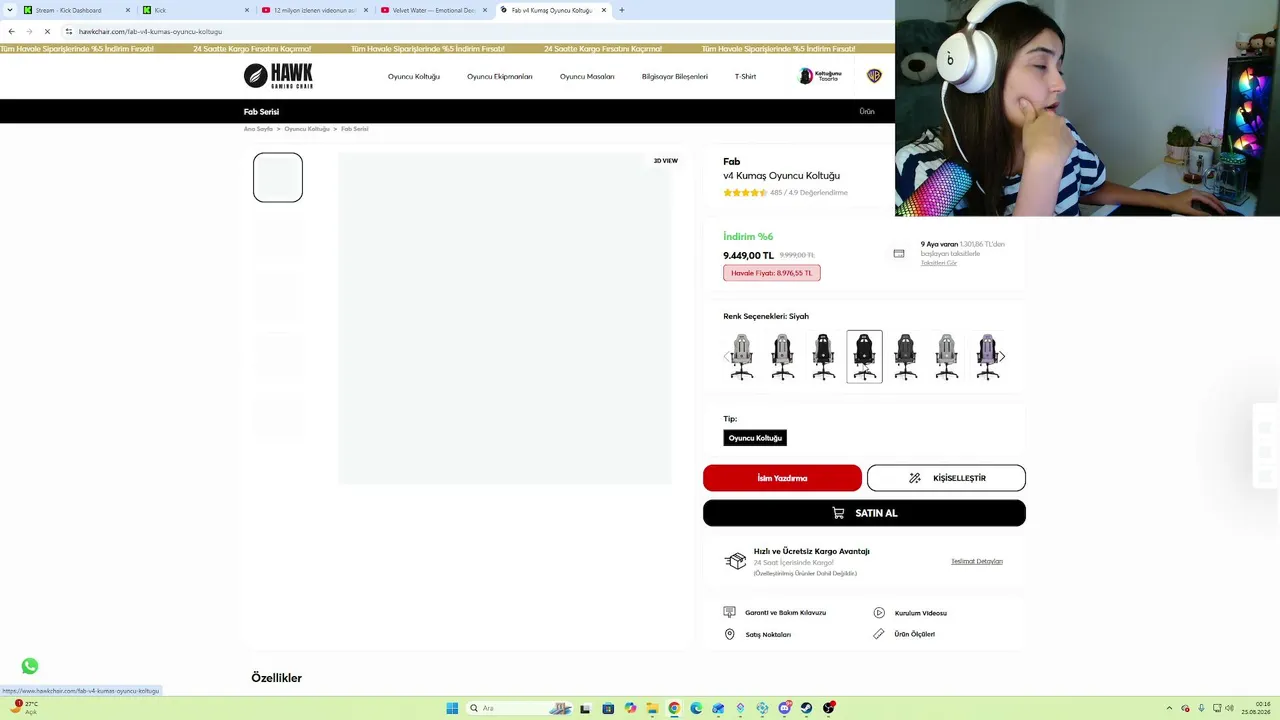Click the ruler icon for Ürün Ölçüleri
This screenshot has height=720, width=1280.
(879, 634)
